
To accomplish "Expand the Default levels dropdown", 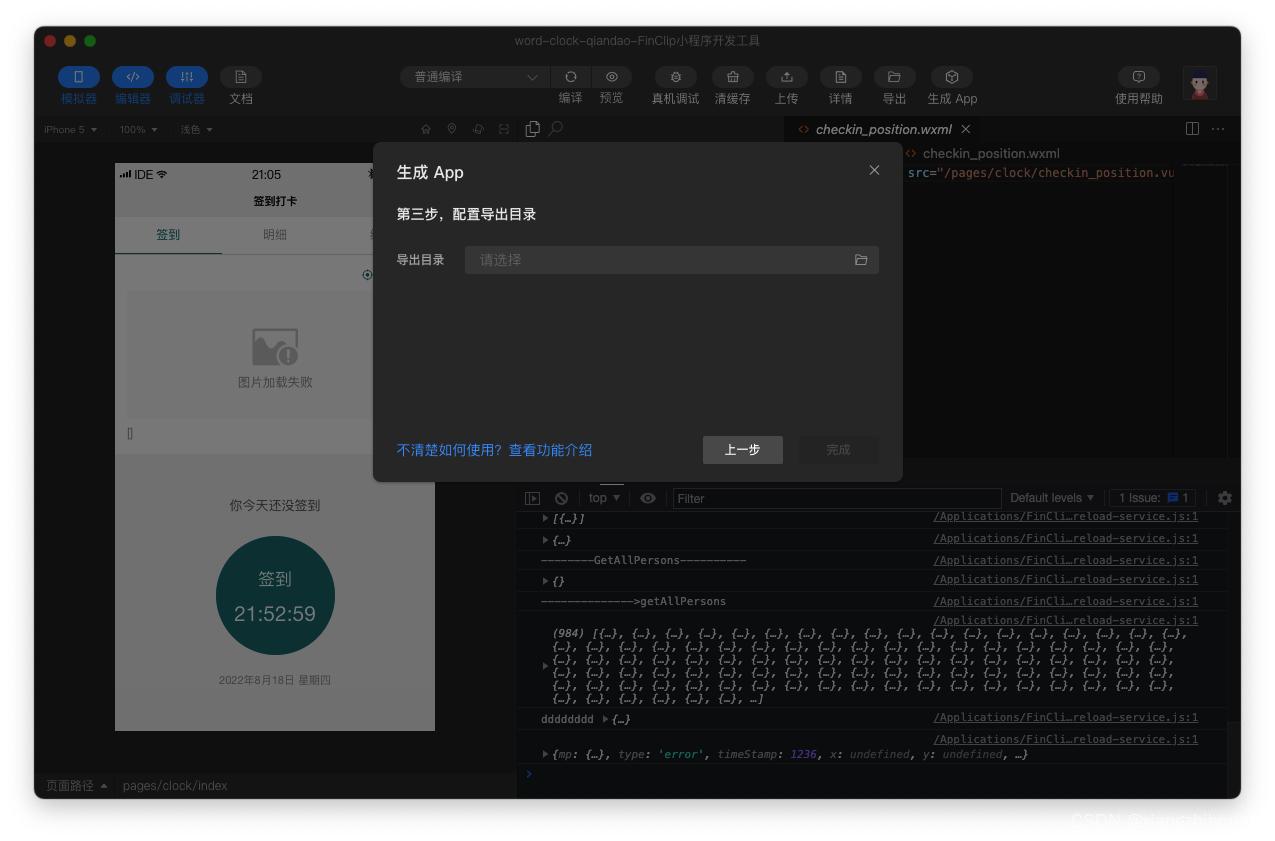I will coord(1051,498).
